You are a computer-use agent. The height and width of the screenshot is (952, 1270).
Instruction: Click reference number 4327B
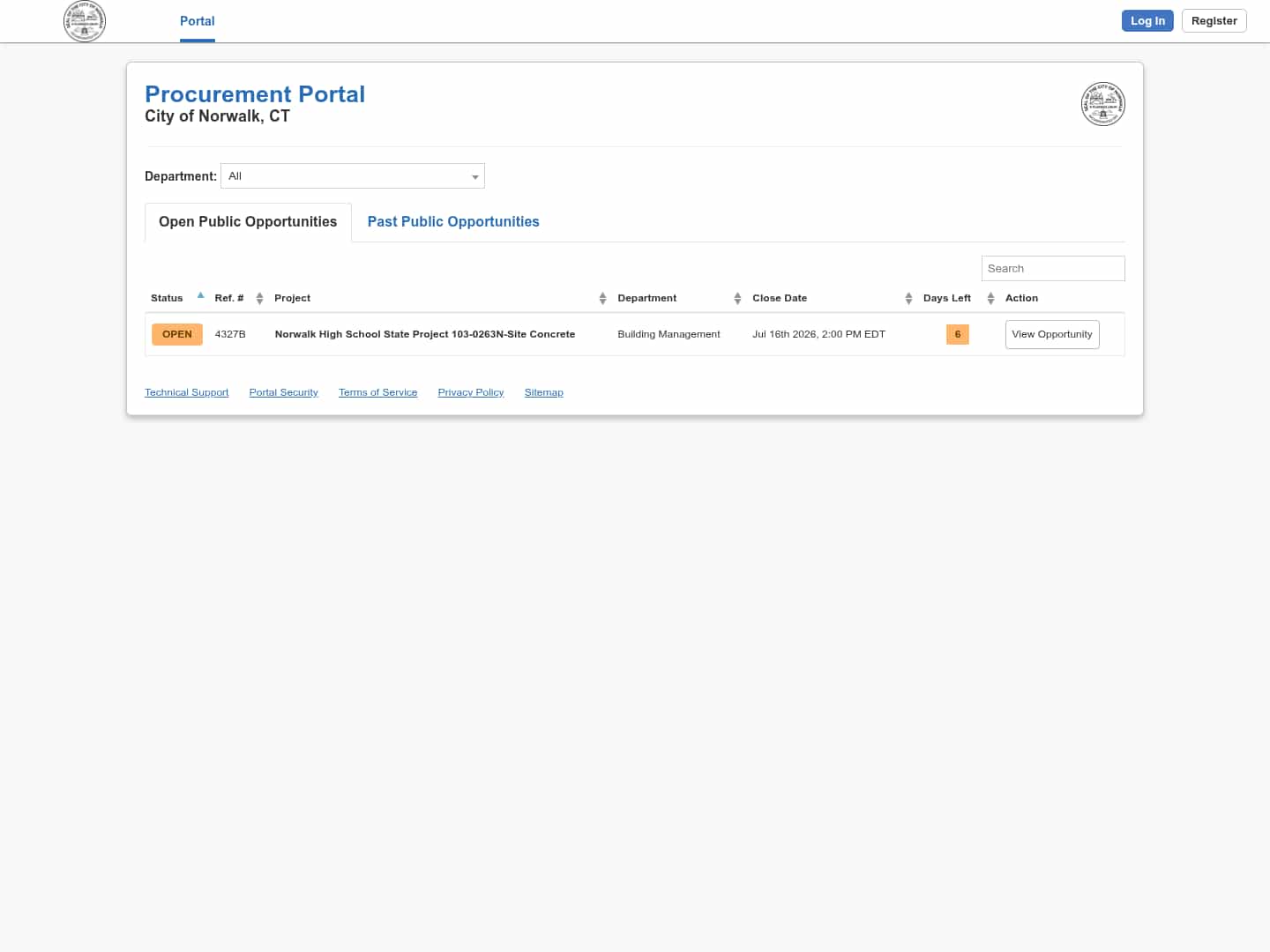click(x=230, y=334)
